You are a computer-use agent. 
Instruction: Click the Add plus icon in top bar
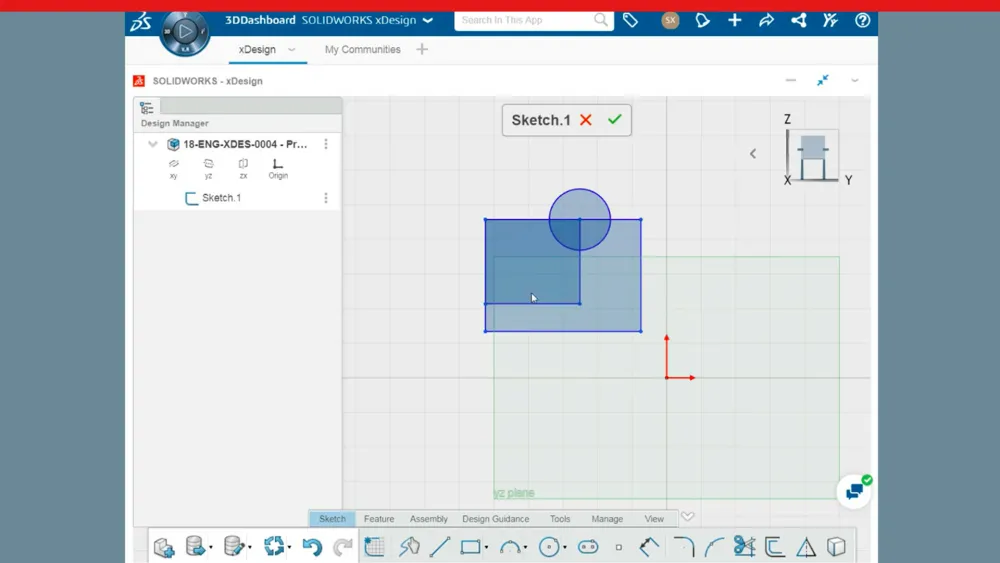tap(735, 20)
